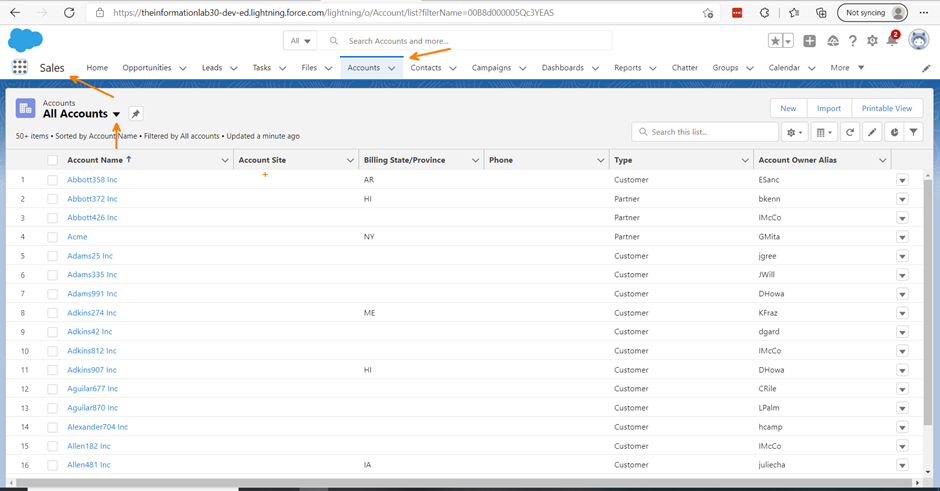Click the New account button
The width and height of the screenshot is (940, 491).
pyautogui.click(x=788, y=108)
